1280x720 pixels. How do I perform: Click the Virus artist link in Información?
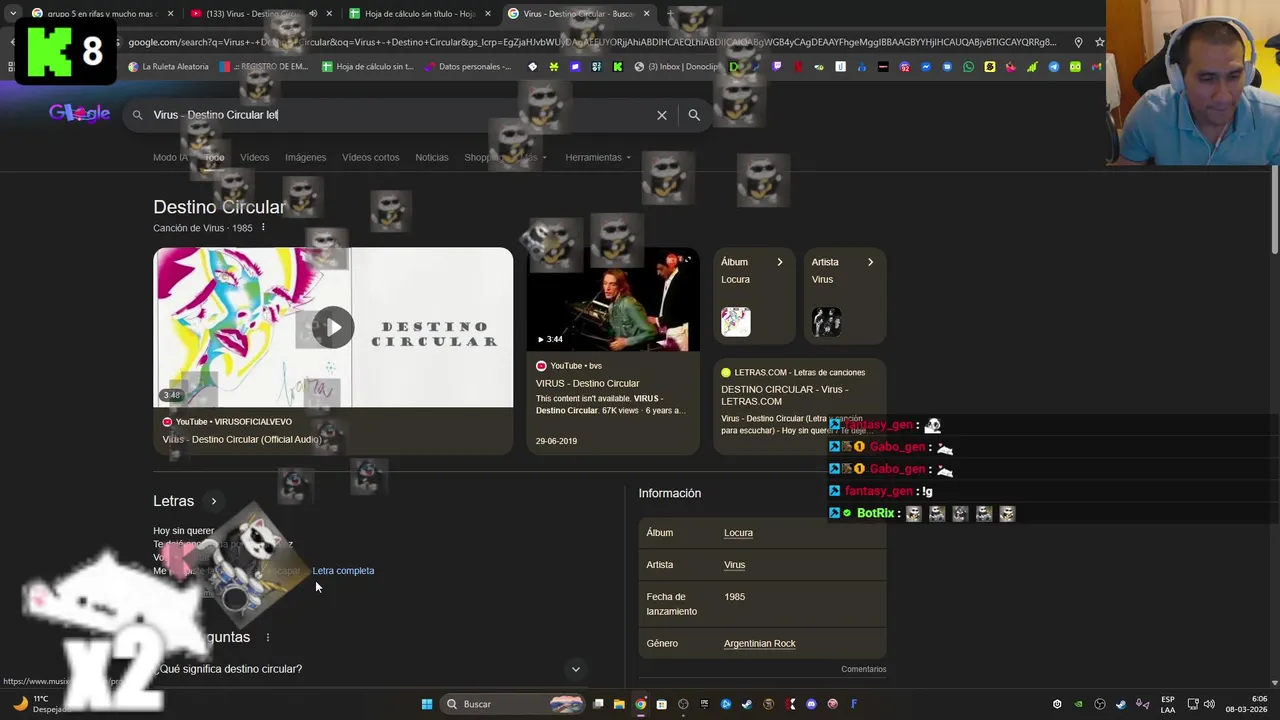coord(734,565)
